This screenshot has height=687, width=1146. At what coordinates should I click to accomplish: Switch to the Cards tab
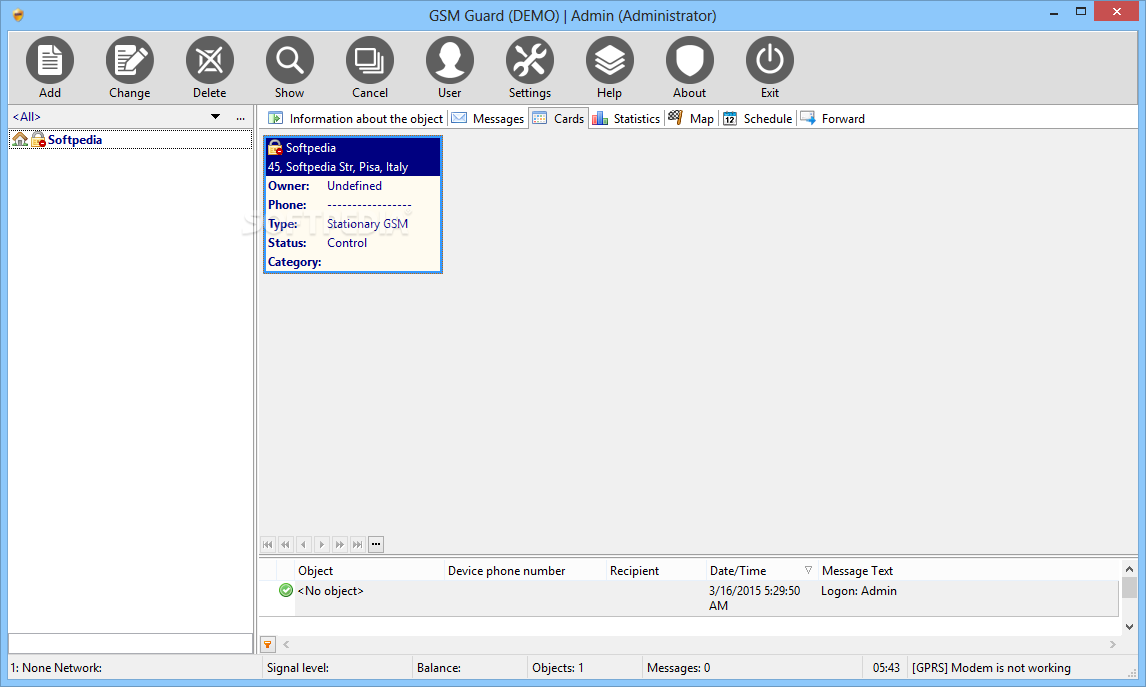[x=558, y=118]
